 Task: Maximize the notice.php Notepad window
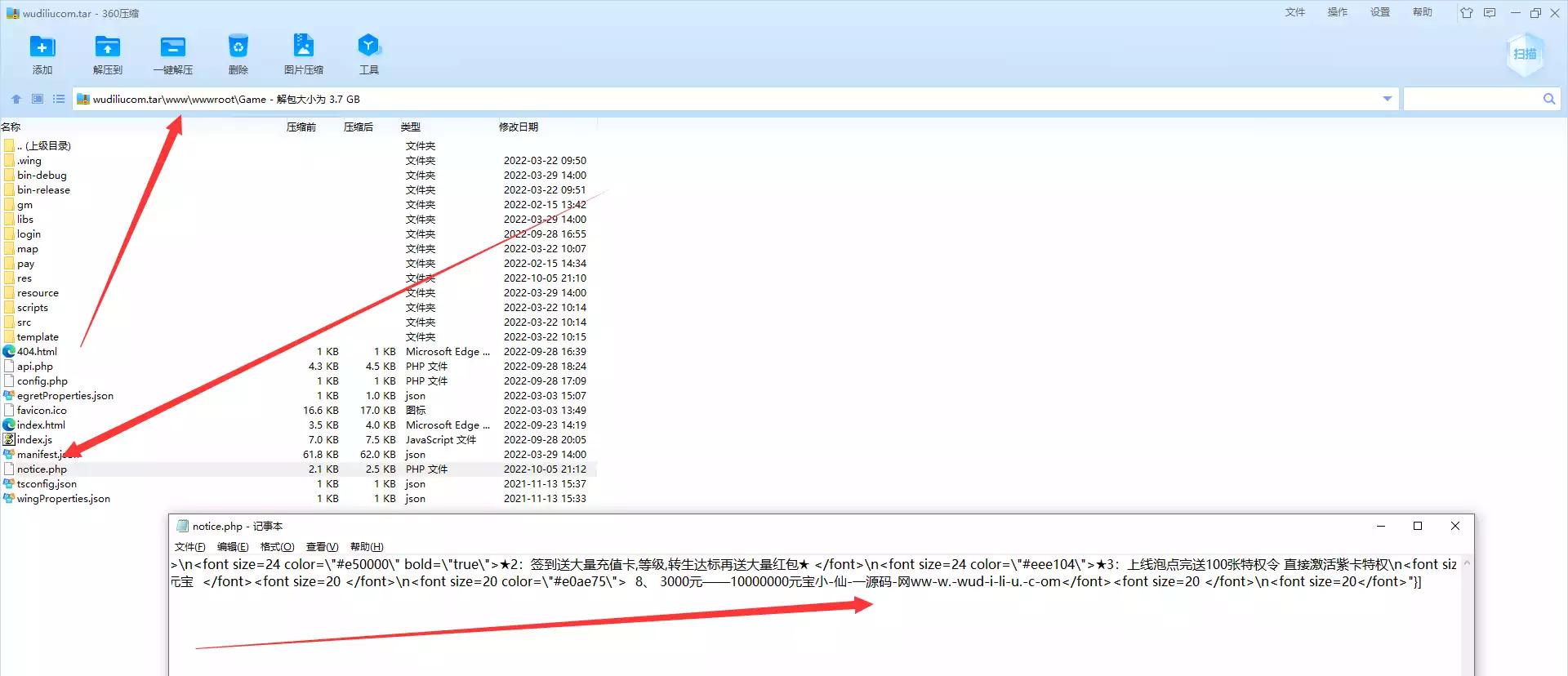click(1418, 526)
